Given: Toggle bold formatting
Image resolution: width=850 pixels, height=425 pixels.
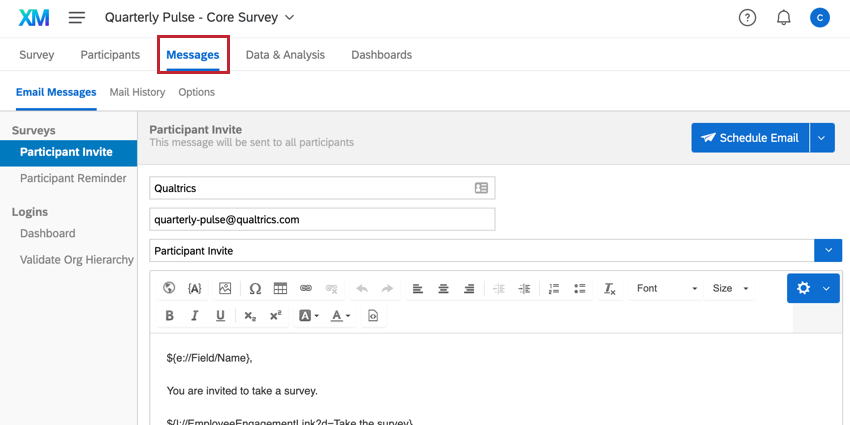Looking at the screenshot, I should 169,316.
